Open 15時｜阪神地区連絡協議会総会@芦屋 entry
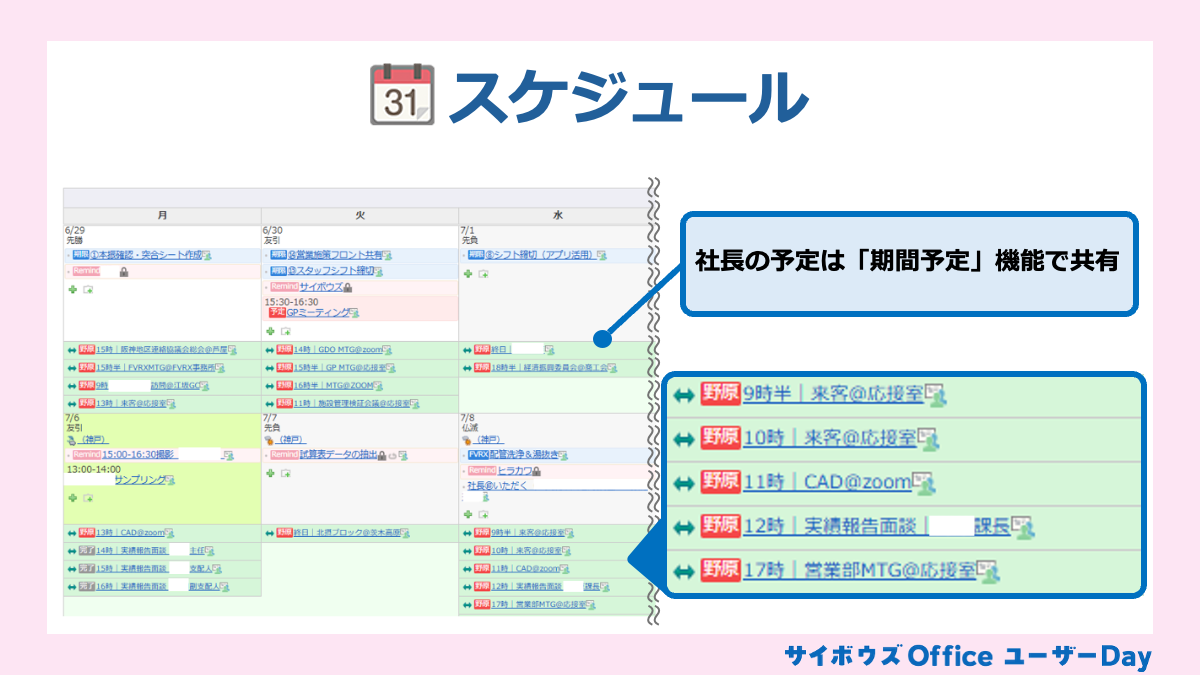This screenshot has width=1200, height=675. point(162,350)
